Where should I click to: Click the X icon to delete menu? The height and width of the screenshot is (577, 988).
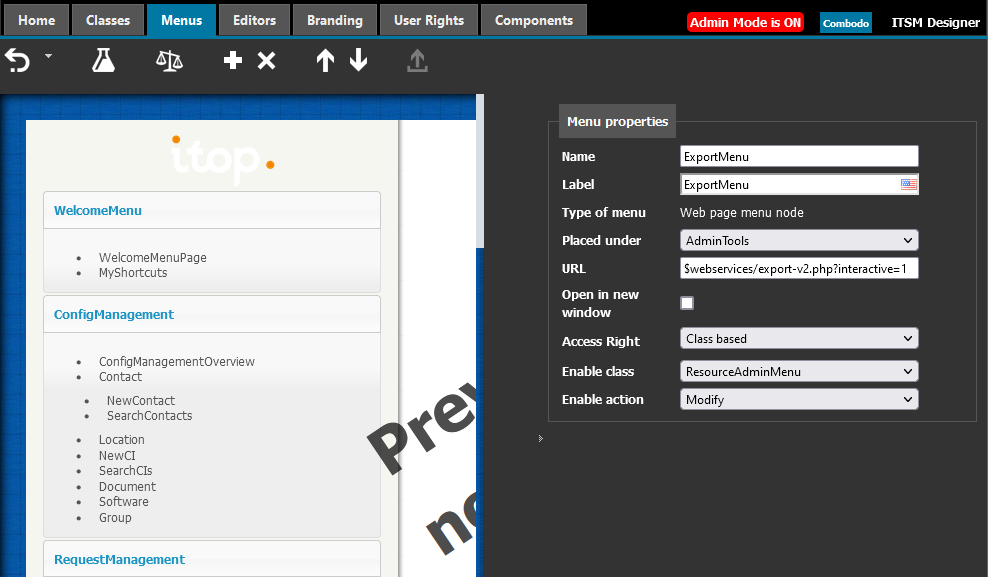[266, 61]
